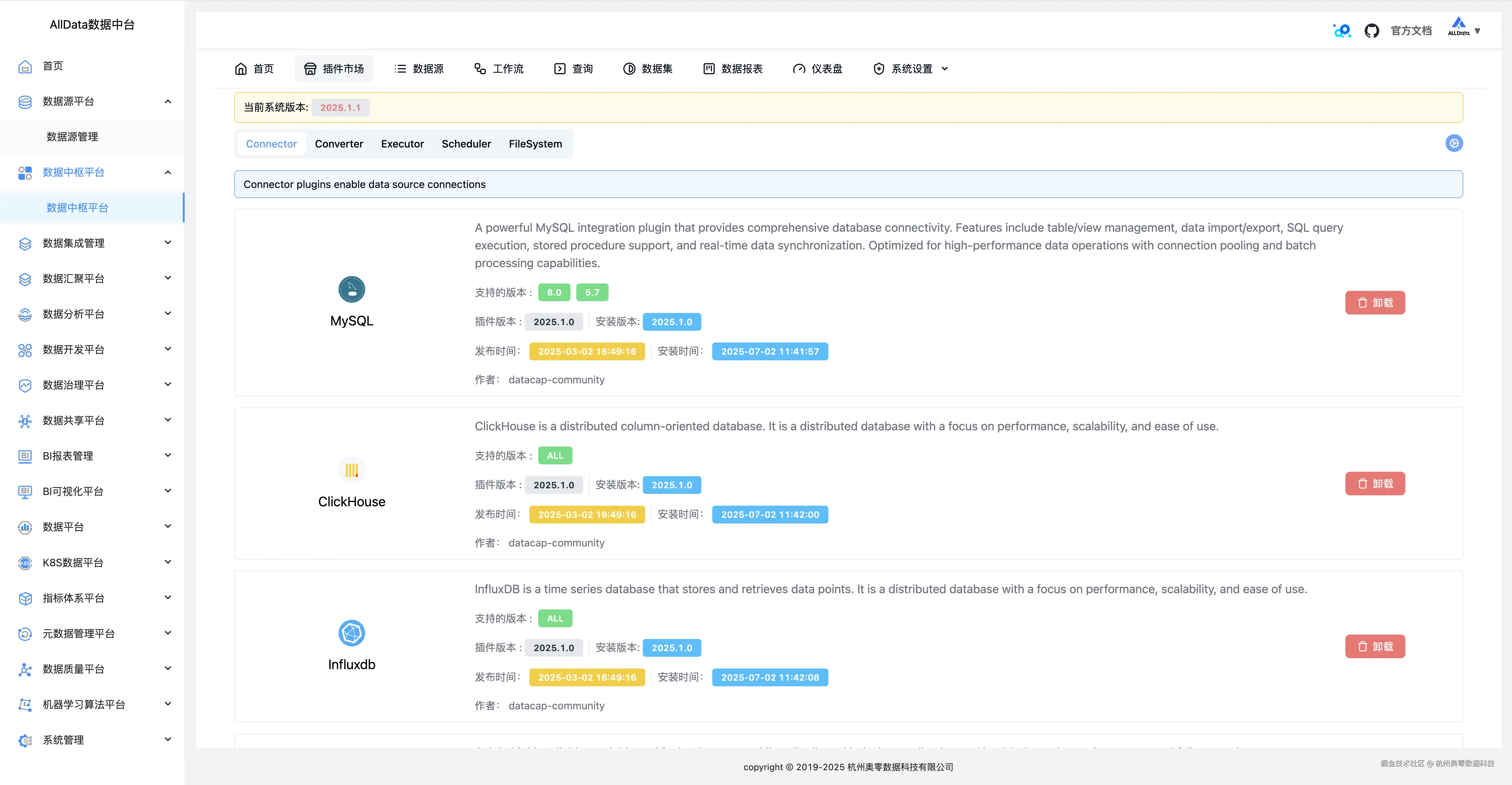
Task: Click the MySQL plugin logo
Action: pyautogui.click(x=352, y=289)
